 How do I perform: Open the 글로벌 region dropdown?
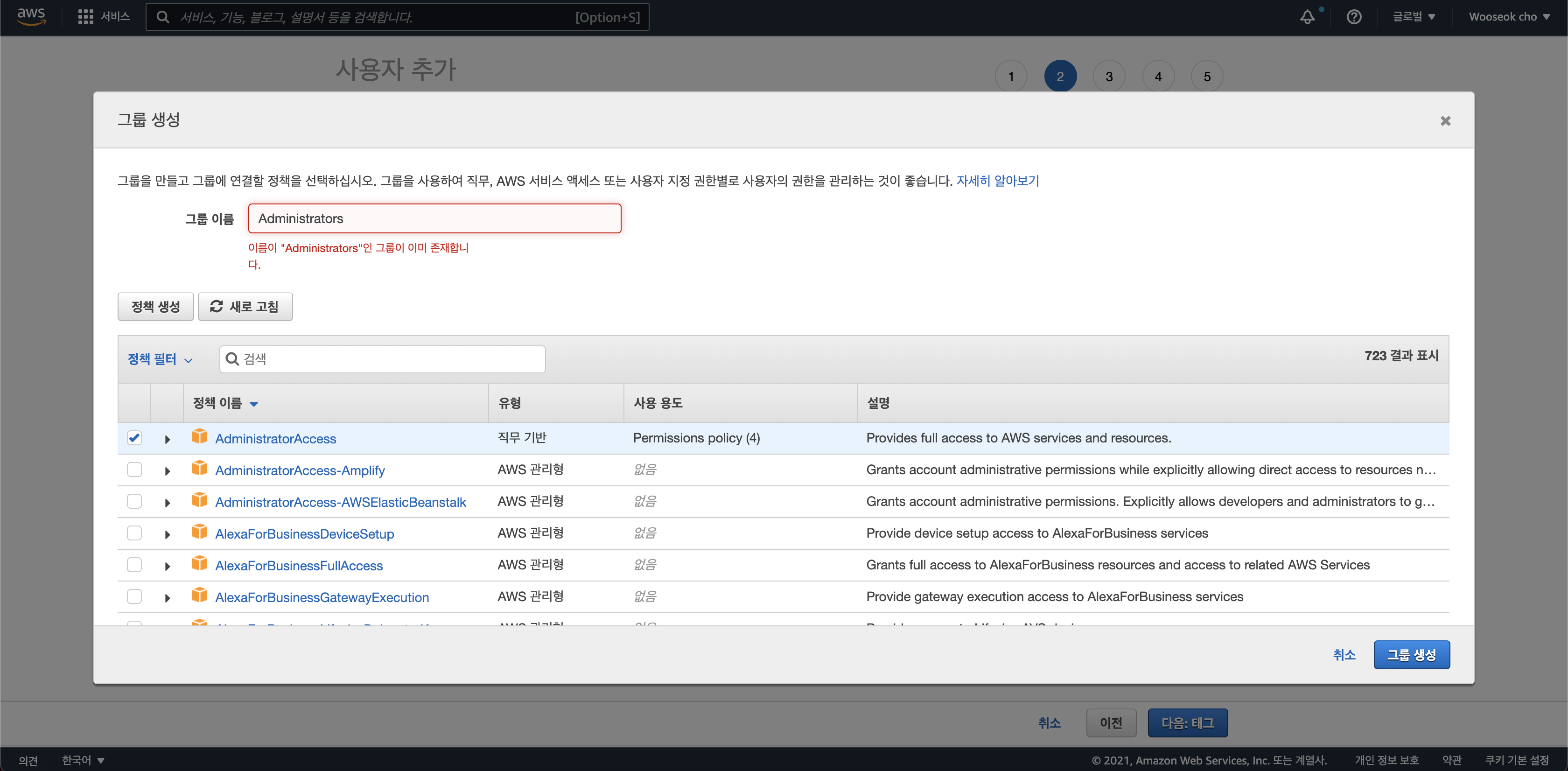[1414, 17]
